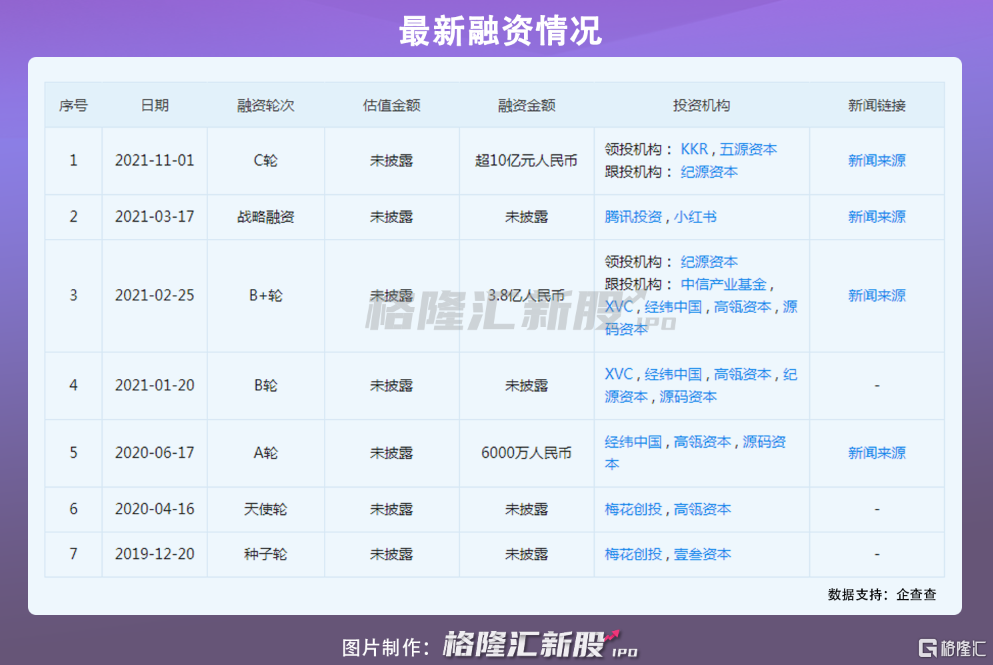Screen dimensions: 993x665
Task: Open 经纬中国 in the A轮 row
Action: [633, 442]
